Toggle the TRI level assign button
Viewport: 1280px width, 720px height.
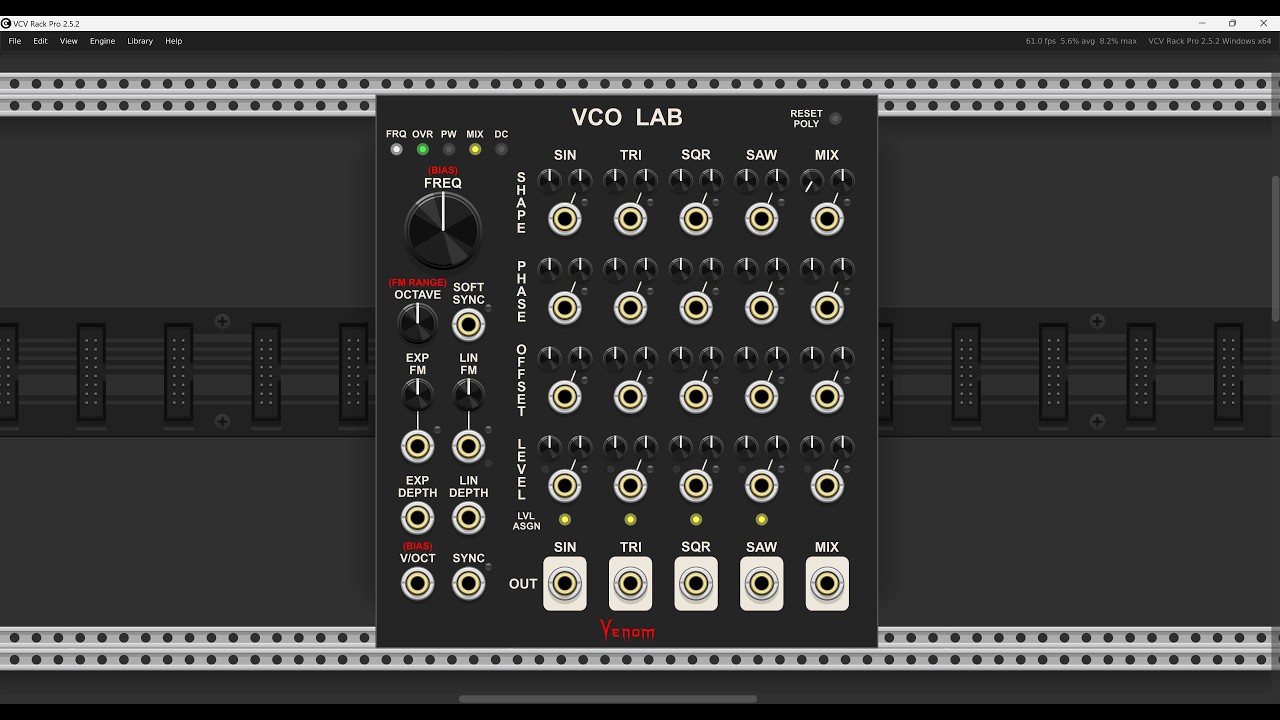tap(630, 519)
